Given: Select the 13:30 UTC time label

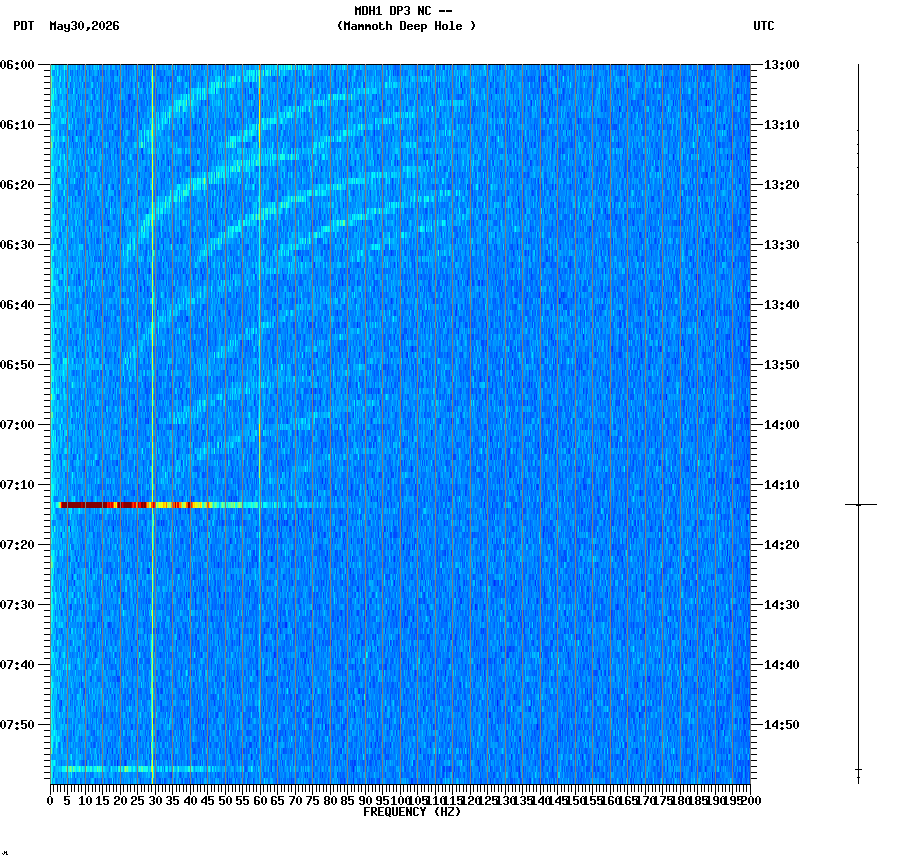Looking at the screenshot, I should tap(782, 245).
